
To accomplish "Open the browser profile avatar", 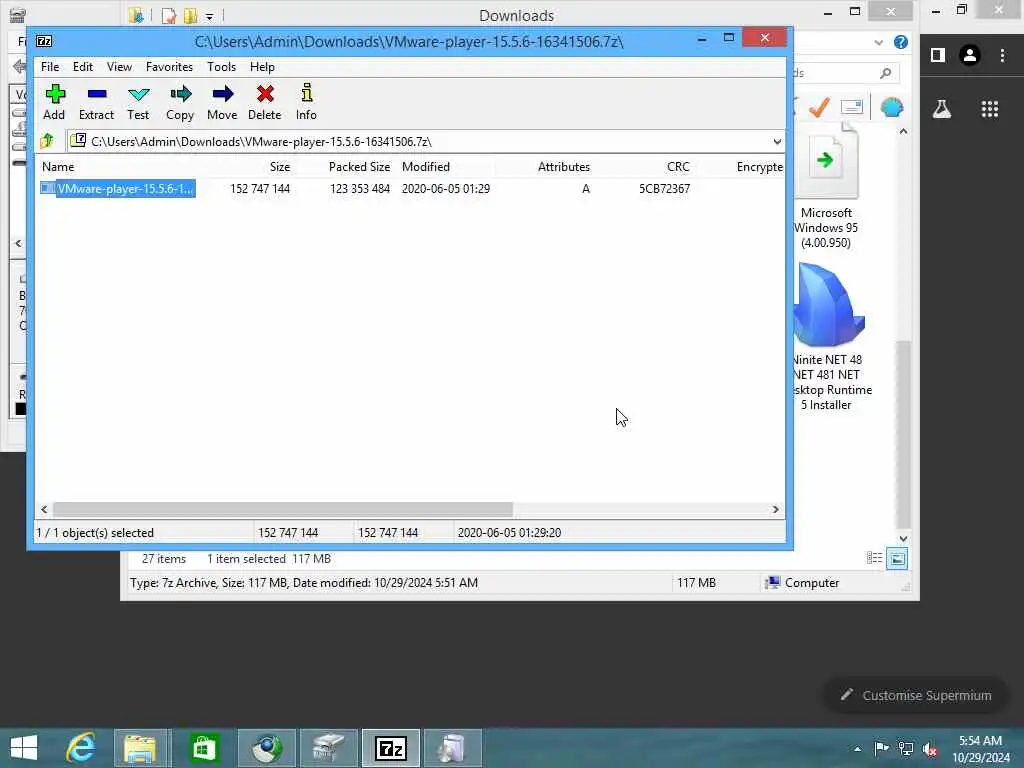I will (x=970, y=56).
